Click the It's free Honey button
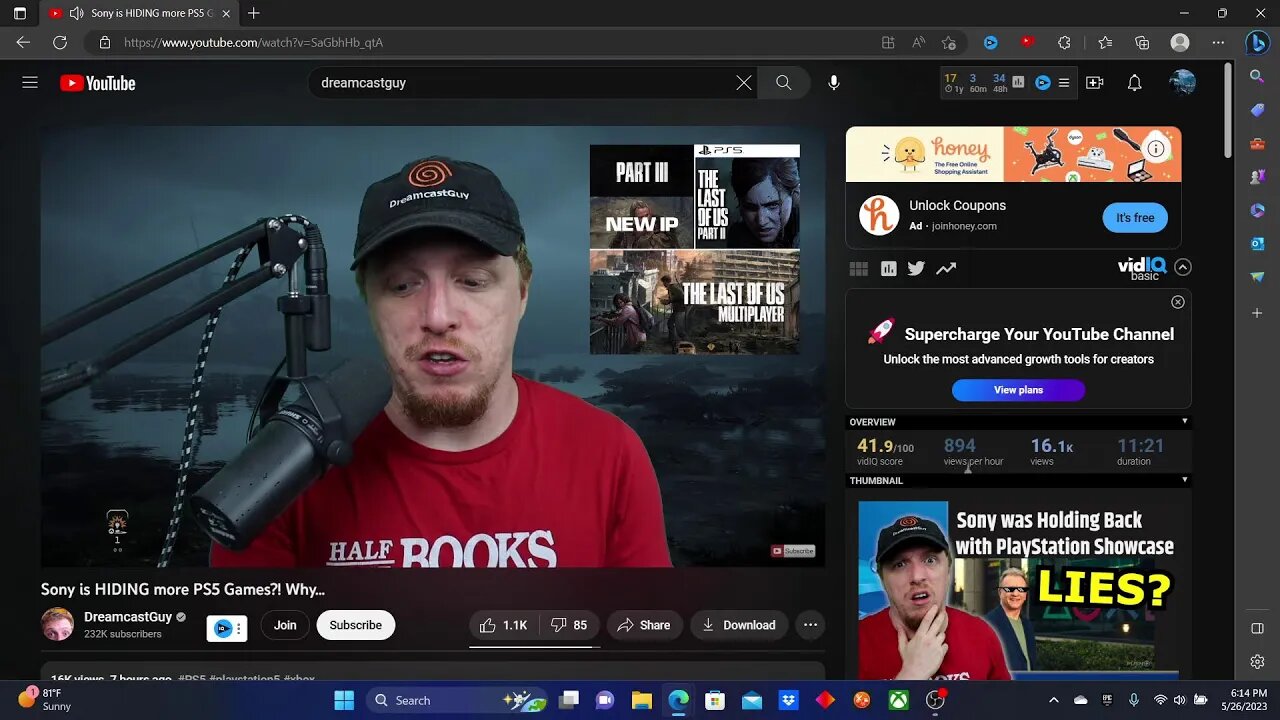 point(1135,217)
